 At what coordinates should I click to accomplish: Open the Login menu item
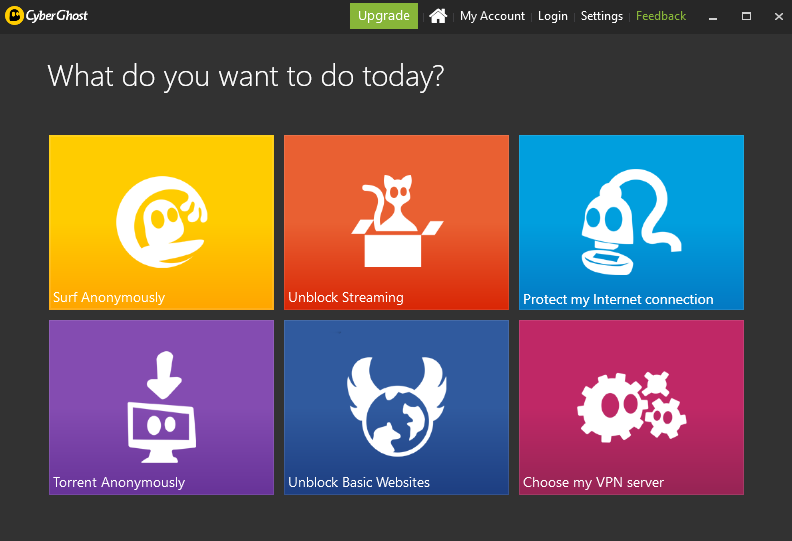pyautogui.click(x=553, y=16)
